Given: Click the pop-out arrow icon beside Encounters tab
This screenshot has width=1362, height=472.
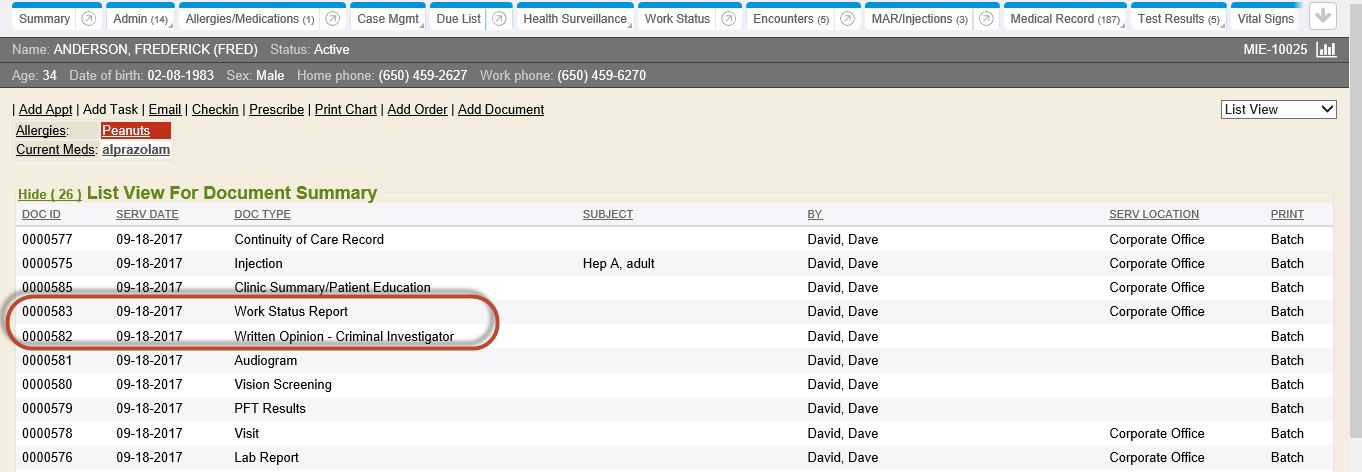Looking at the screenshot, I should coord(847,19).
